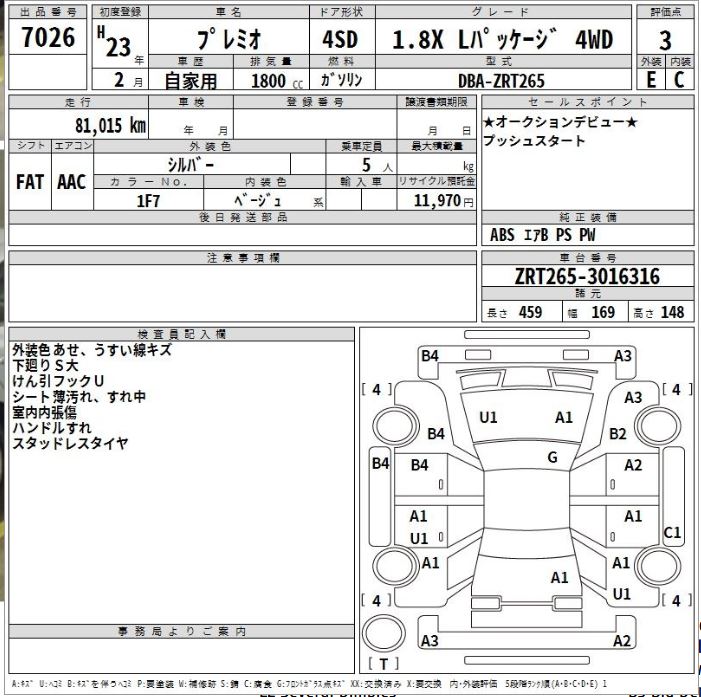Click the U1 dent mark on hood
This screenshot has width=701, height=697.
pos(488,417)
